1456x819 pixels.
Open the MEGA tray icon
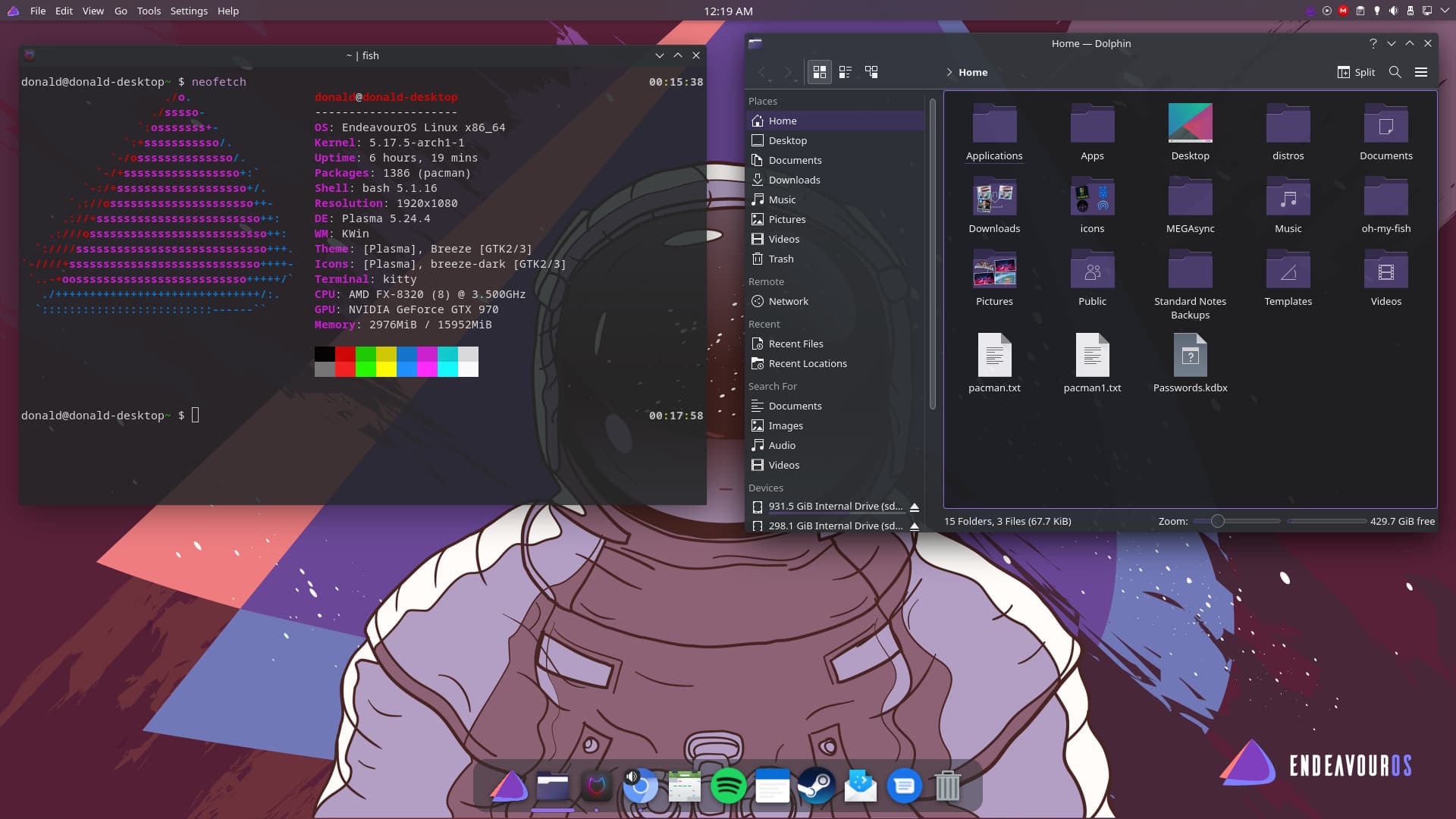(1343, 11)
